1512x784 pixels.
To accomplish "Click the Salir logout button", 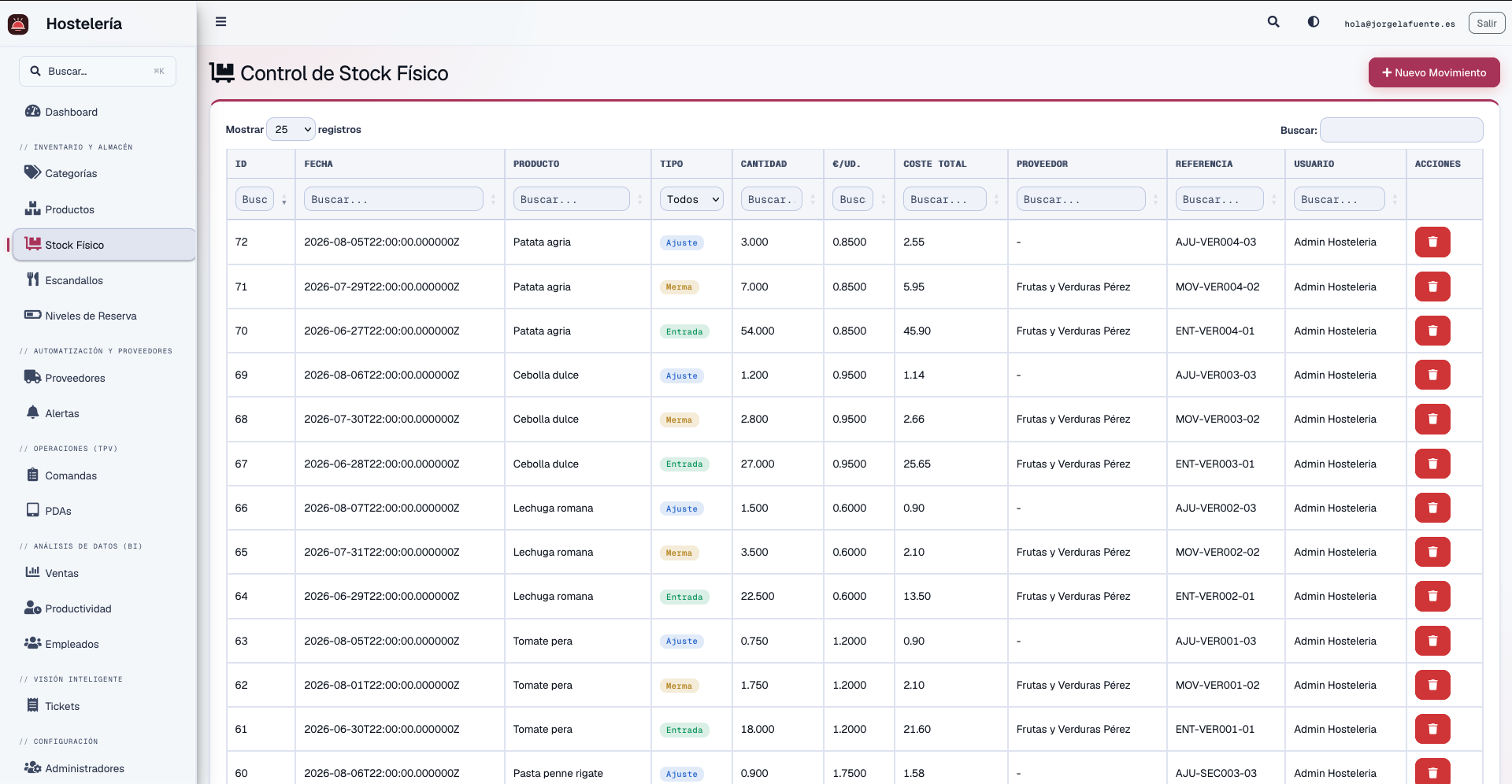I will pyautogui.click(x=1486, y=24).
